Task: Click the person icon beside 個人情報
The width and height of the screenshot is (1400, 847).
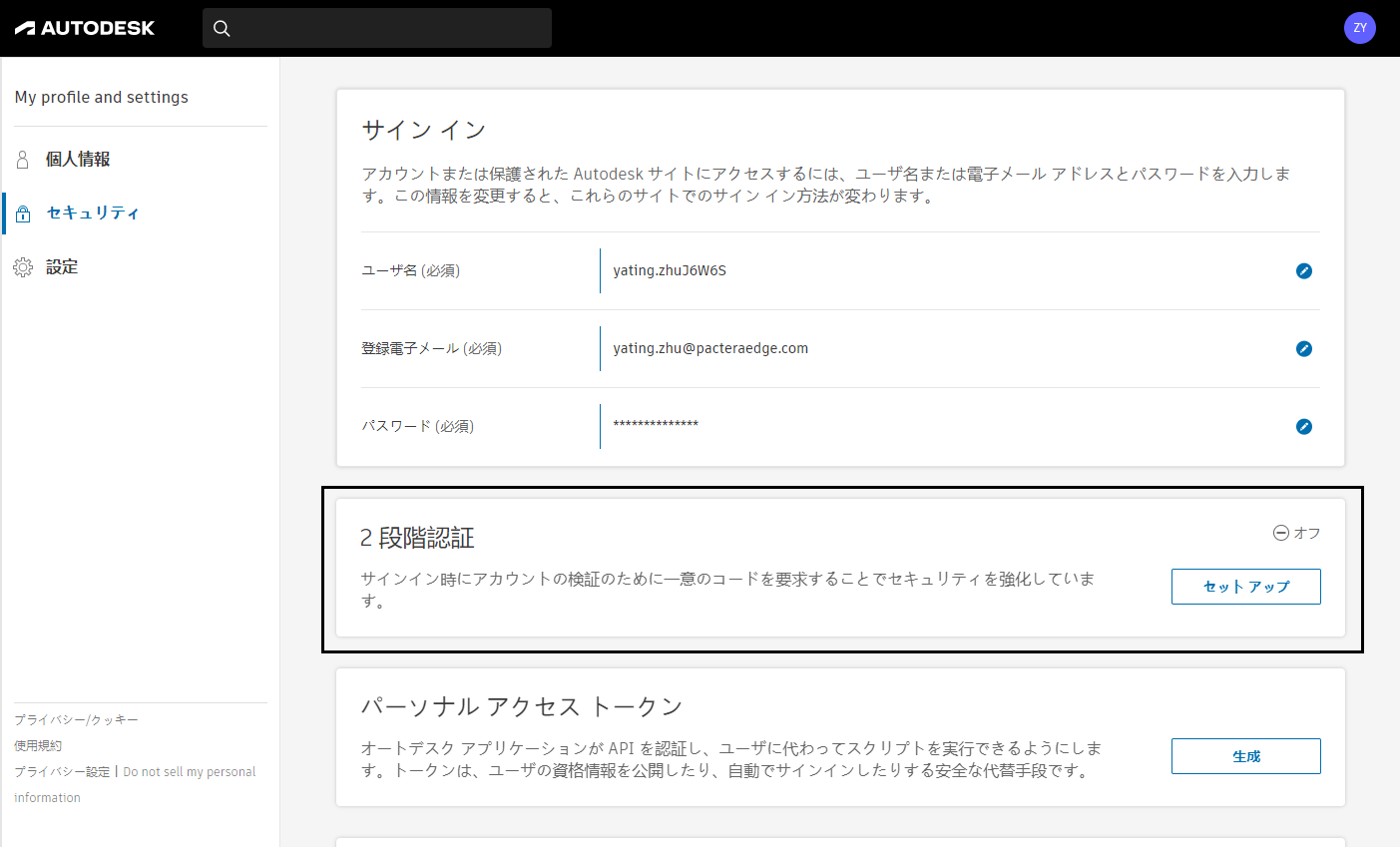Action: (22, 159)
